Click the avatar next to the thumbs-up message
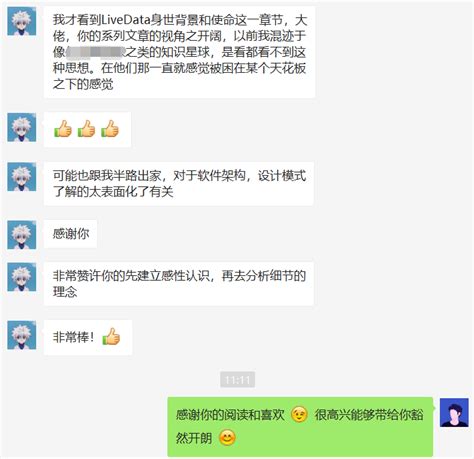 22,127
